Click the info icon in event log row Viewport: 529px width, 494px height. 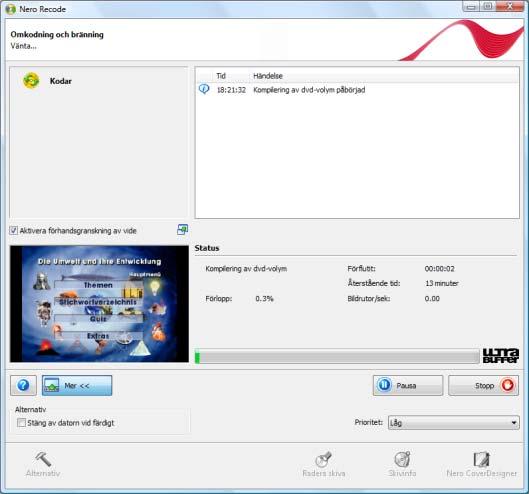click(x=204, y=89)
